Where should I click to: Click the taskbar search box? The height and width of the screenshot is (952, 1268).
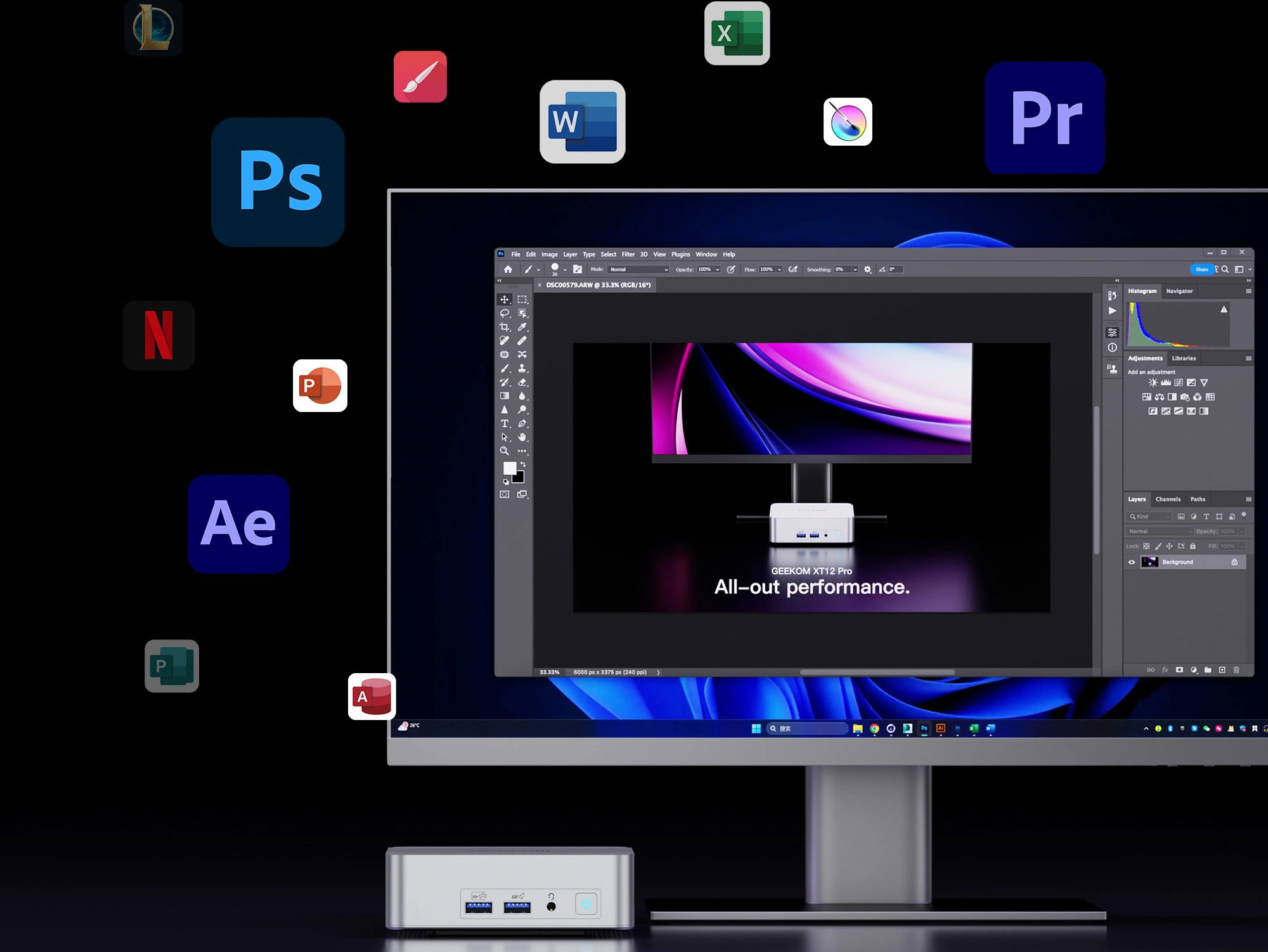tap(807, 729)
